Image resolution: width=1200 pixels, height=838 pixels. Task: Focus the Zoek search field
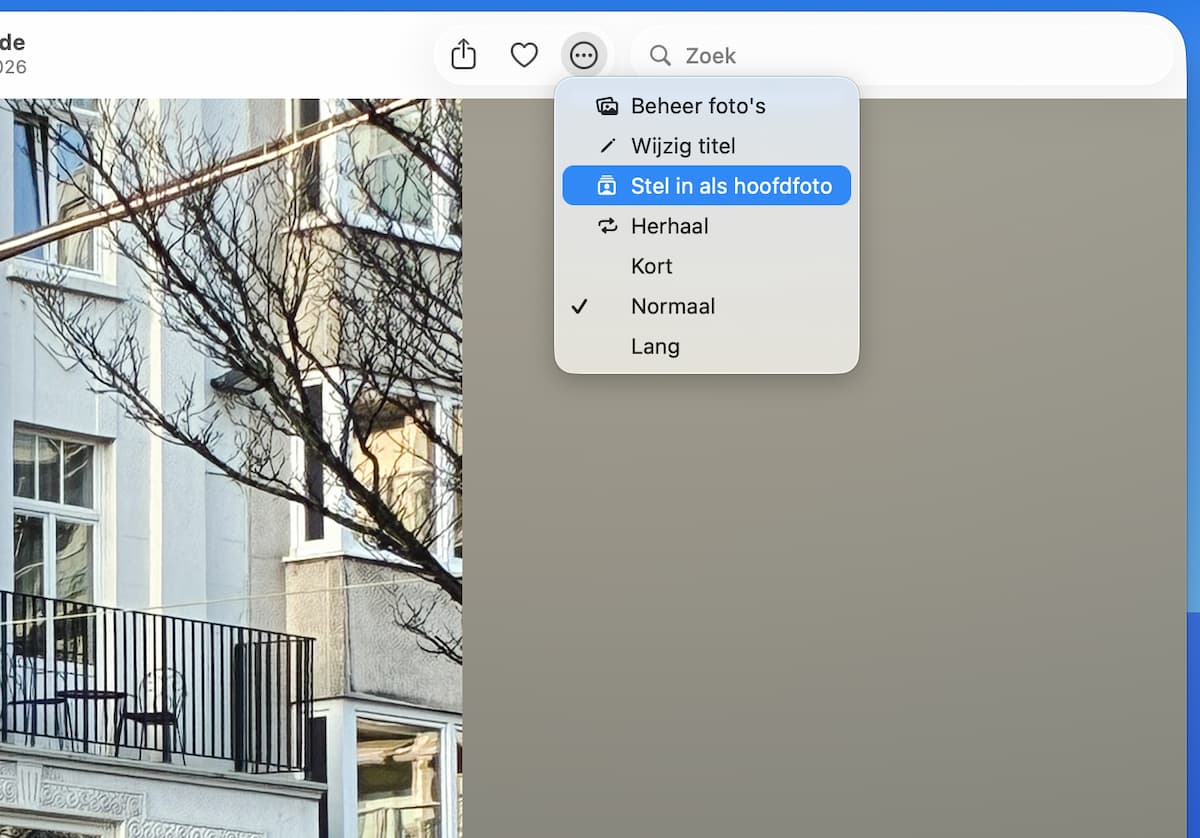902,56
